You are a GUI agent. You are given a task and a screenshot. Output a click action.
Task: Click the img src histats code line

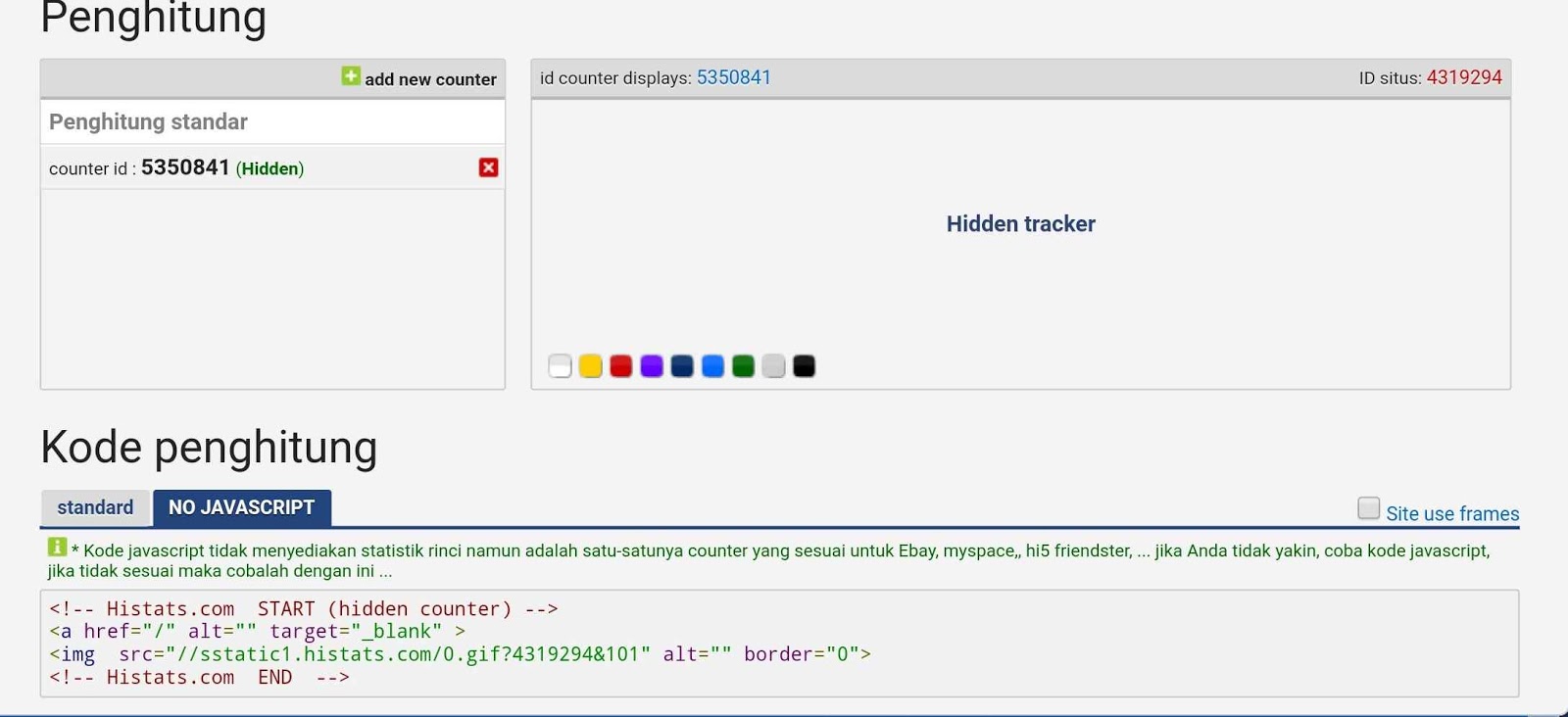pos(460,653)
